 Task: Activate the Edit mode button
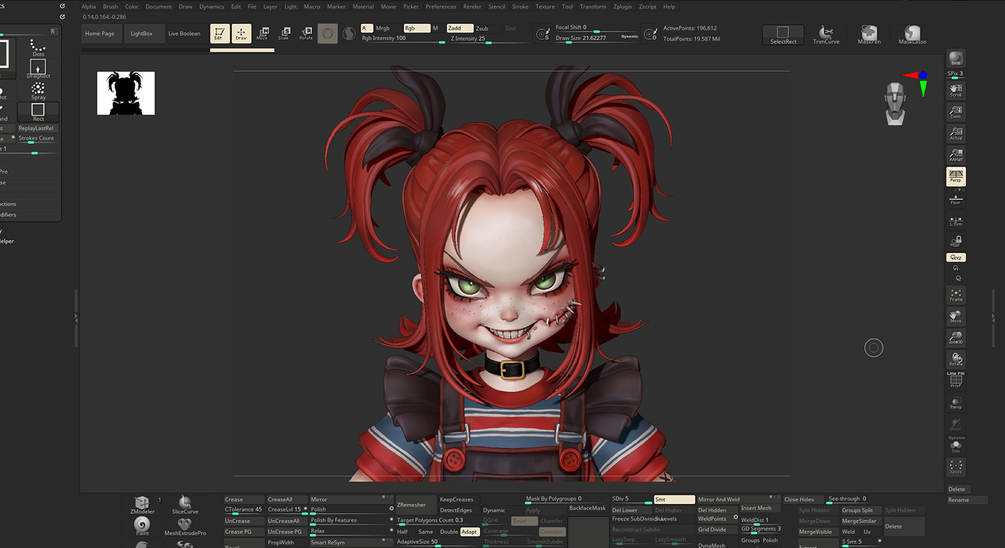220,33
